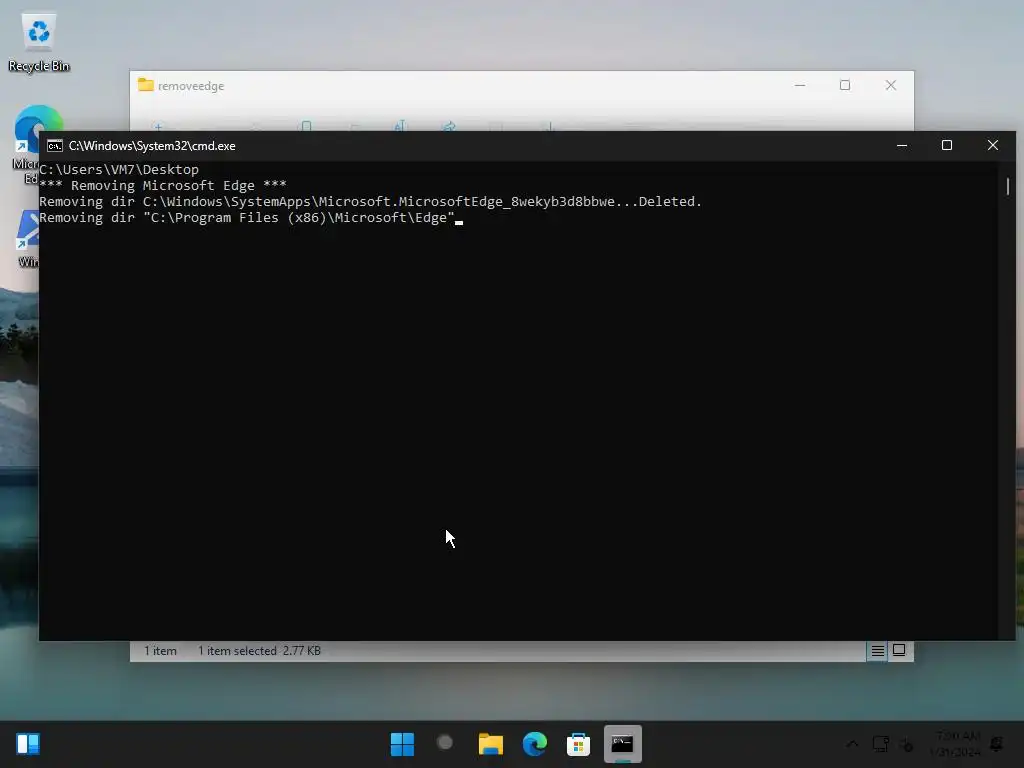Screen dimensions: 1024x768
Task: Open the network status tray icon
Action: click(881, 744)
